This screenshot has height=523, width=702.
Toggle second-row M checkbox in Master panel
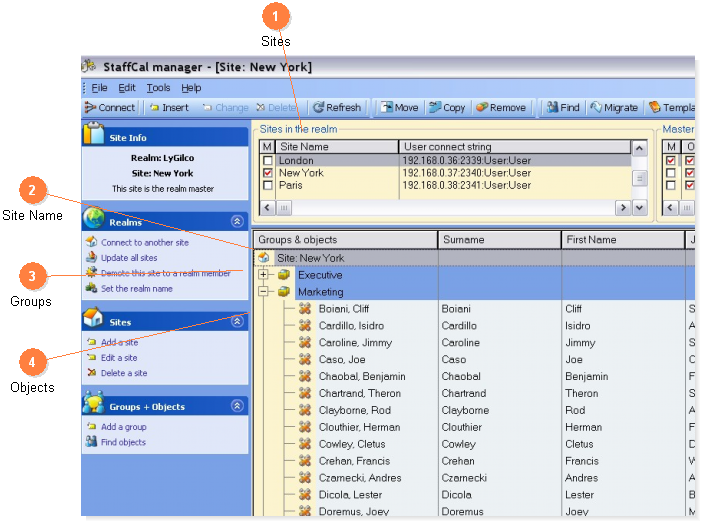[x=670, y=173]
